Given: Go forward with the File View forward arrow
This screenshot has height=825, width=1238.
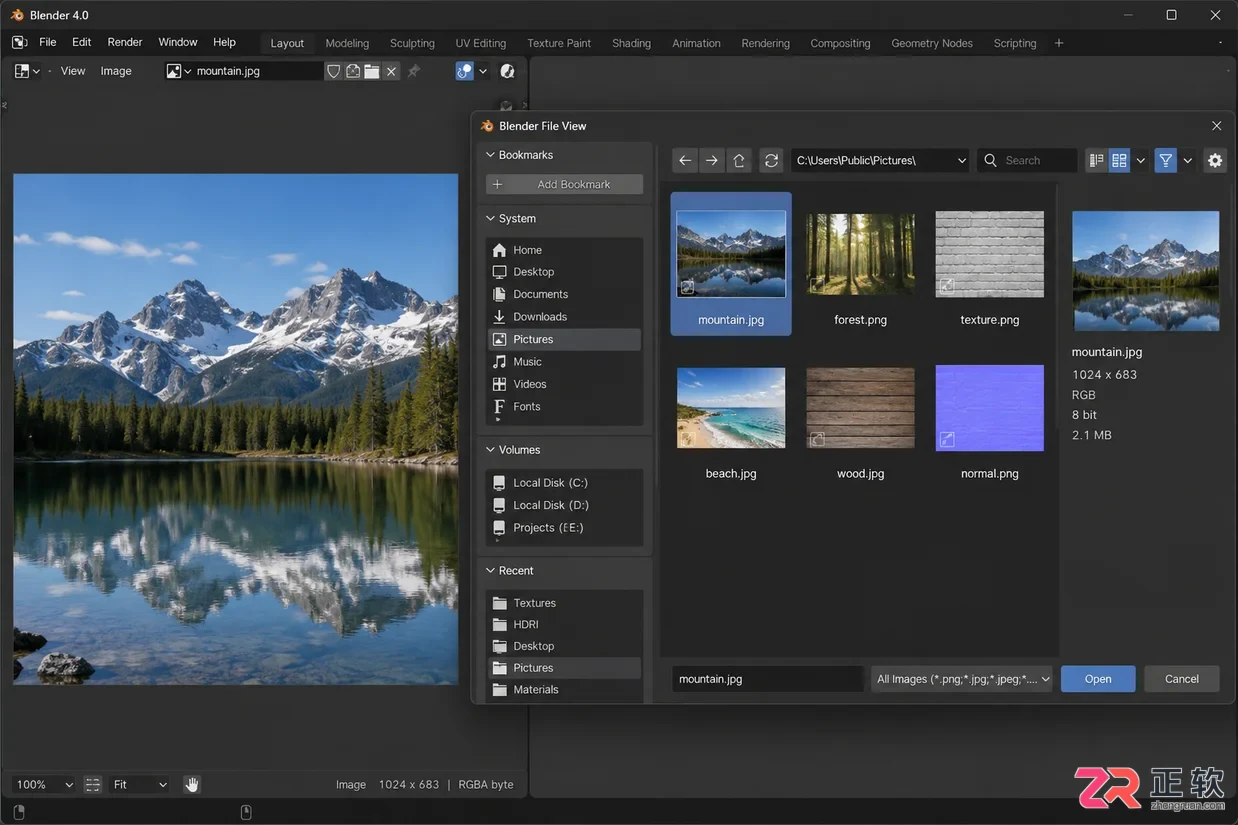Looking at the screenshot, I should point(711,160).
